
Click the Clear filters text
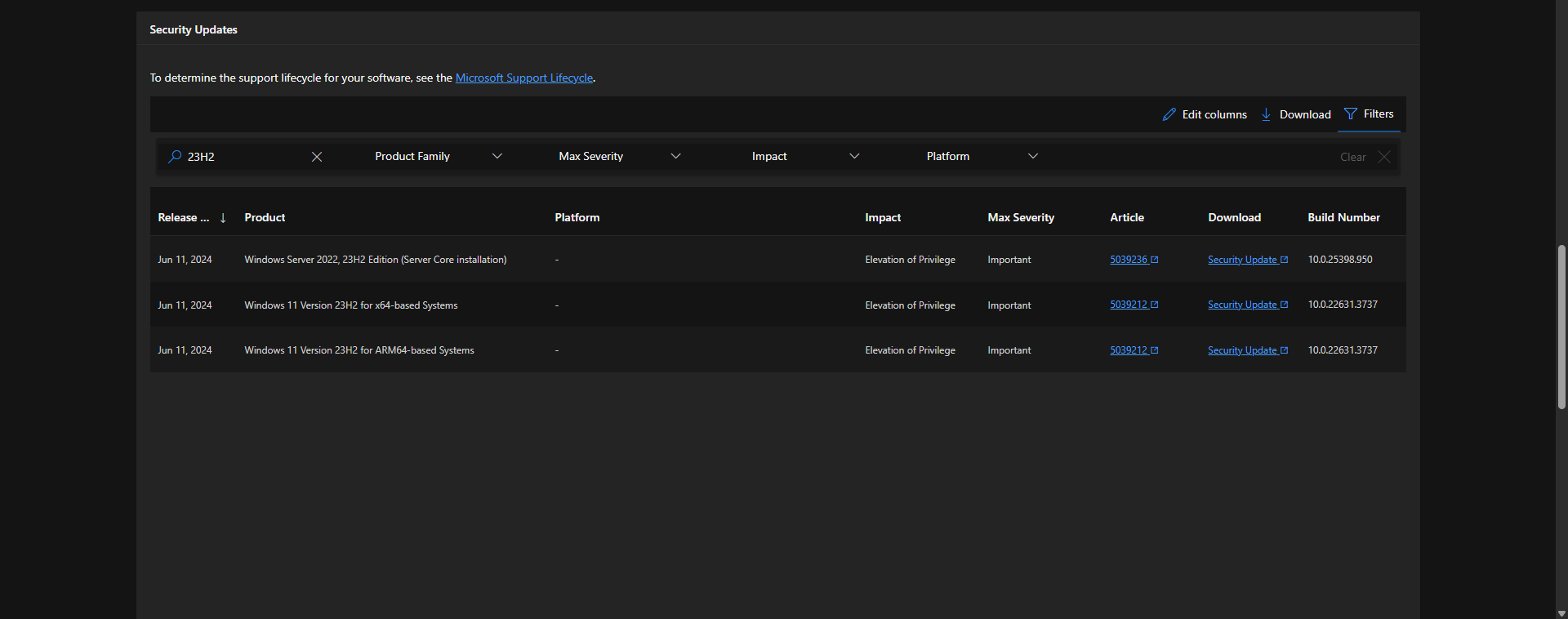click(x=1352, y=157)
